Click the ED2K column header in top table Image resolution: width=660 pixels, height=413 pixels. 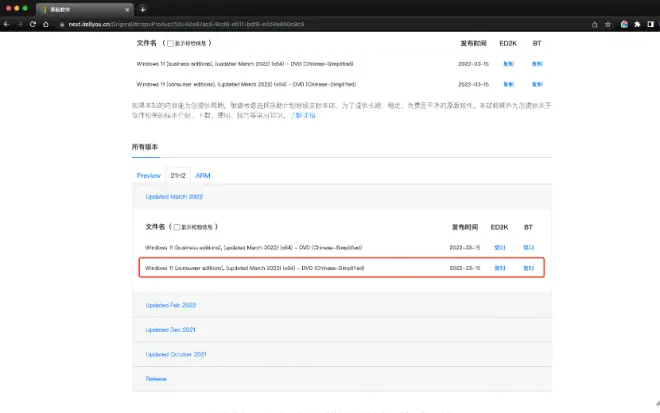(x=508, y=43)
